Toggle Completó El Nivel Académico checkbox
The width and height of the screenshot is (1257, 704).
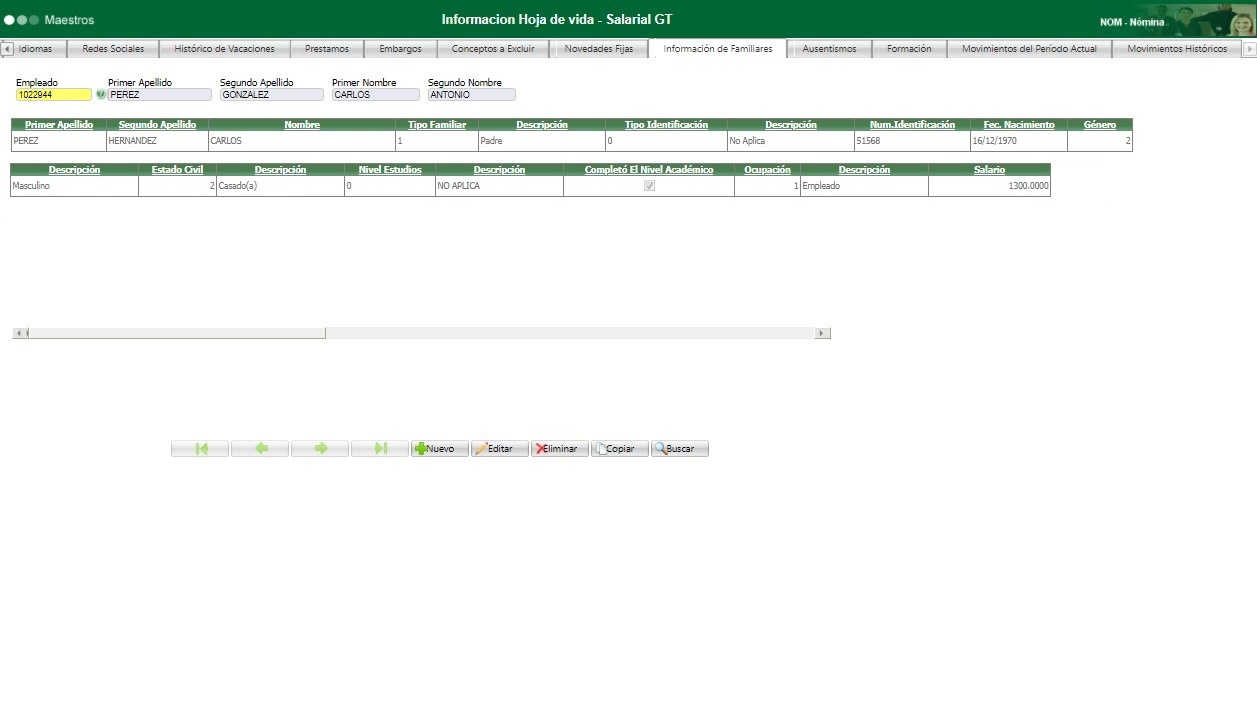coord(649,186)
